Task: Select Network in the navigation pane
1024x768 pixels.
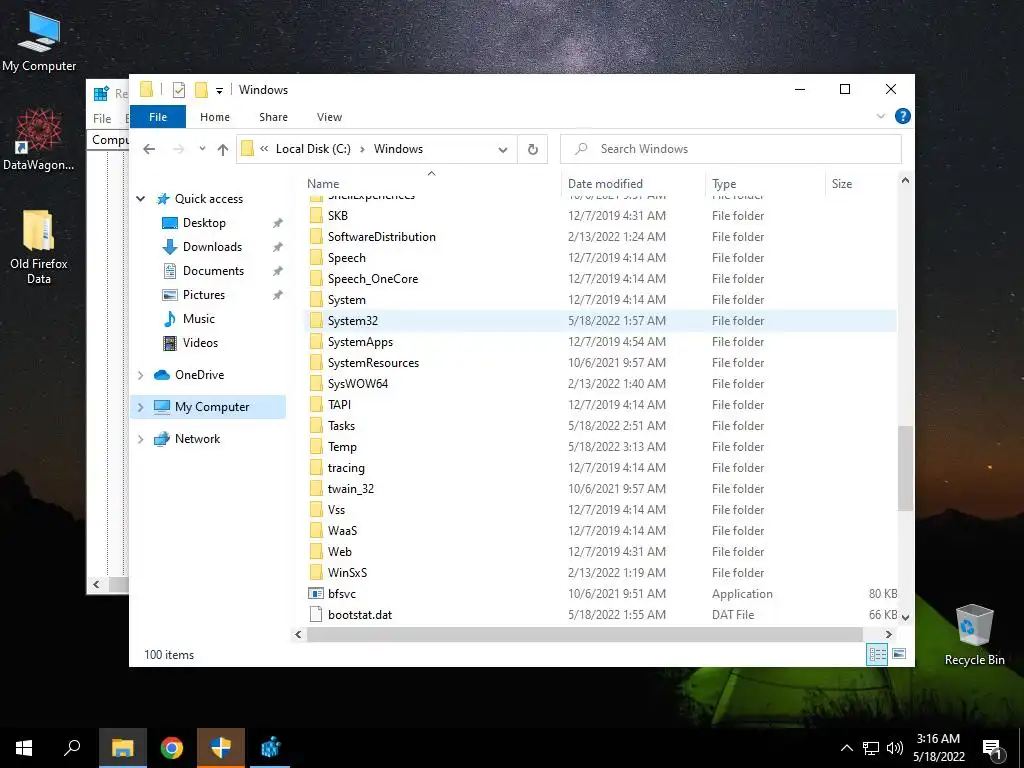Action: (x=197, y=439)
